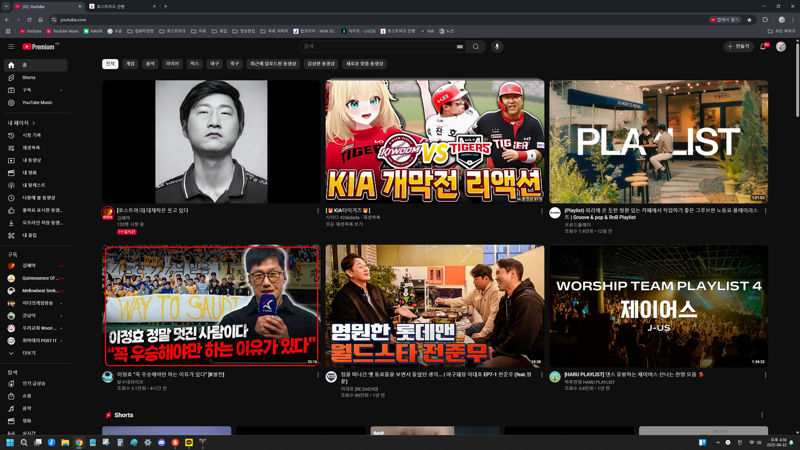Open the notifications bell
This screenshot has height=450, width=800.
point(764,46)
